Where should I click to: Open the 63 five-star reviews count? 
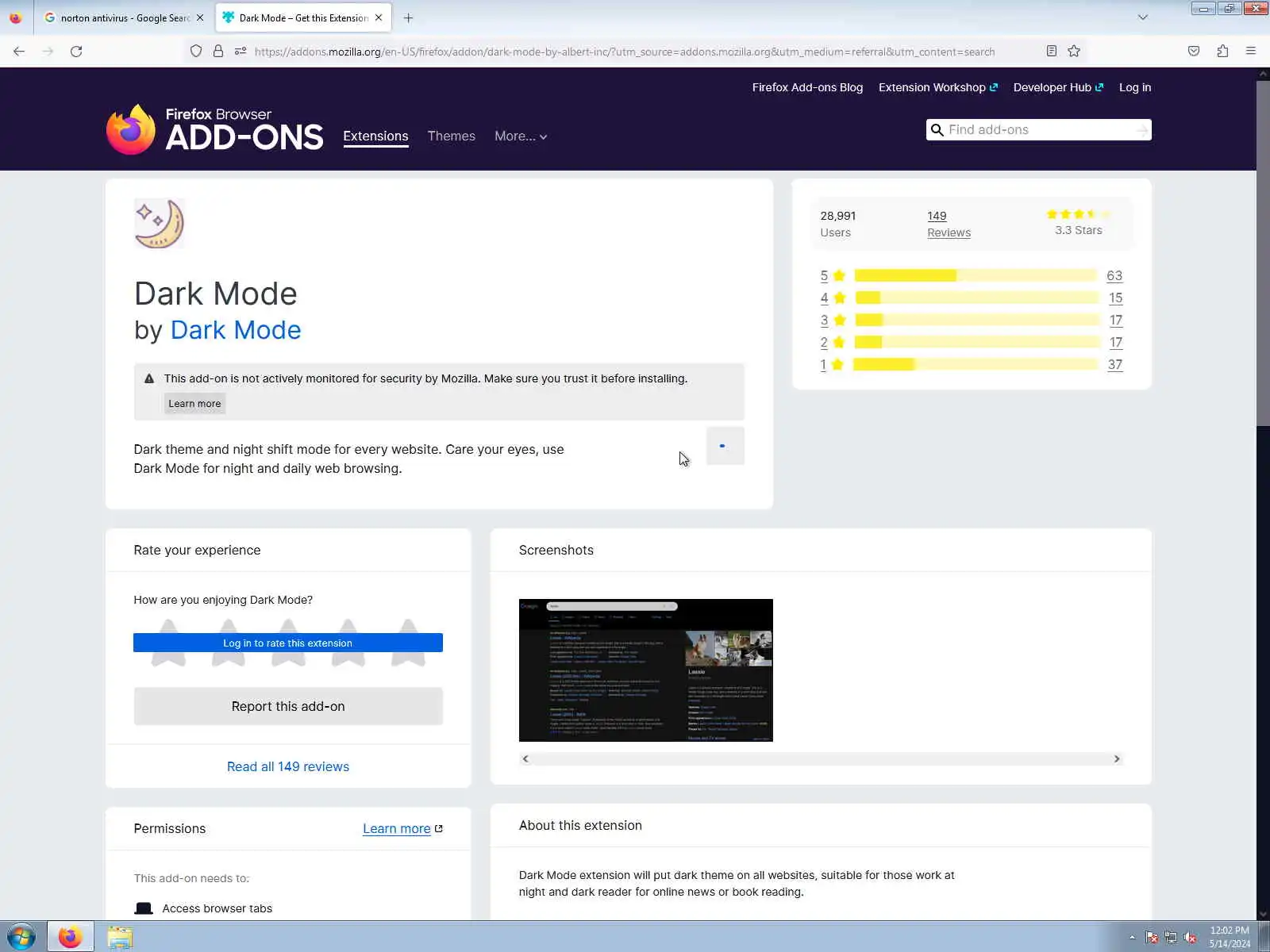1114,275
